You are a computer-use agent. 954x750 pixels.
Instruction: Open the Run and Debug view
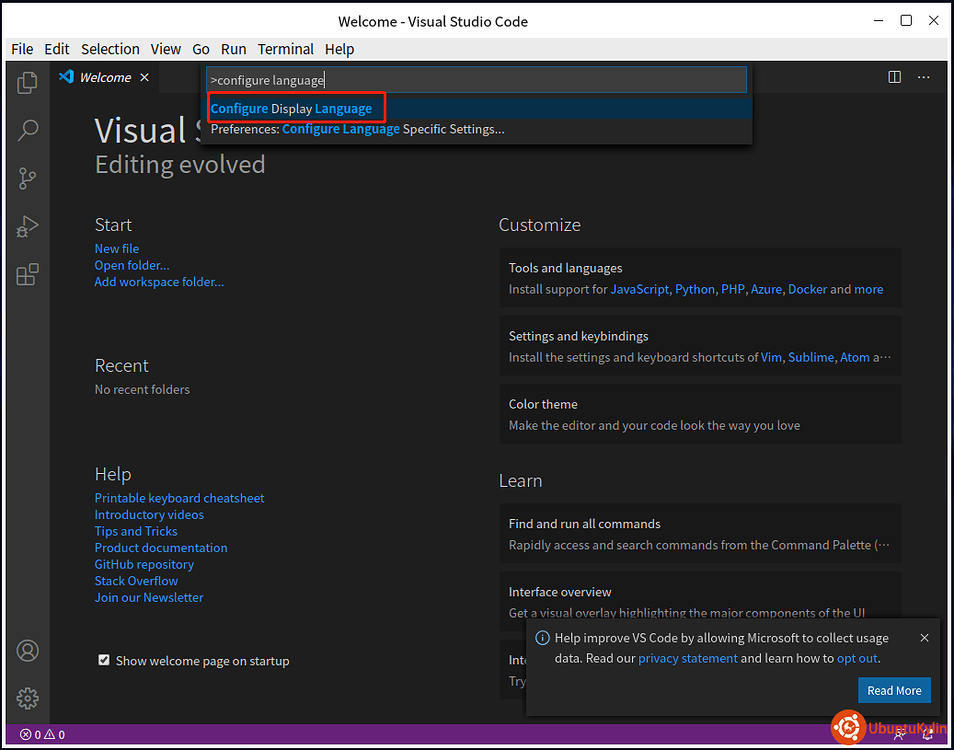pyautogui.click(x=27, y=226)
